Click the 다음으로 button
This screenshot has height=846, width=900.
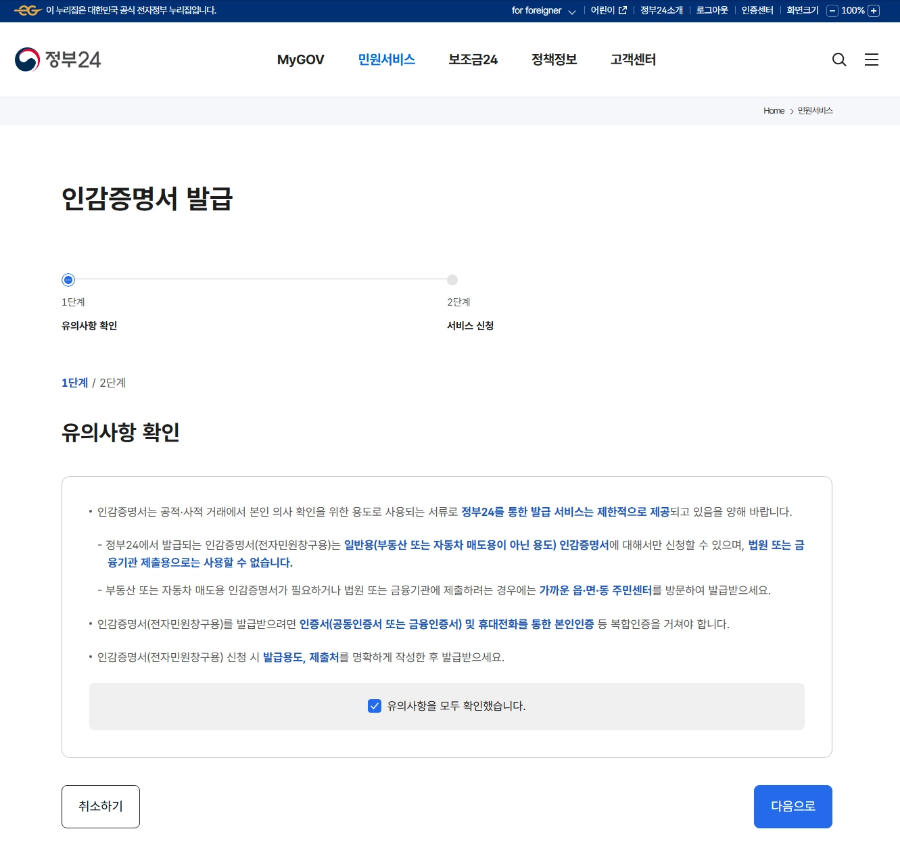pyautogui.click(x=793, y=806)
